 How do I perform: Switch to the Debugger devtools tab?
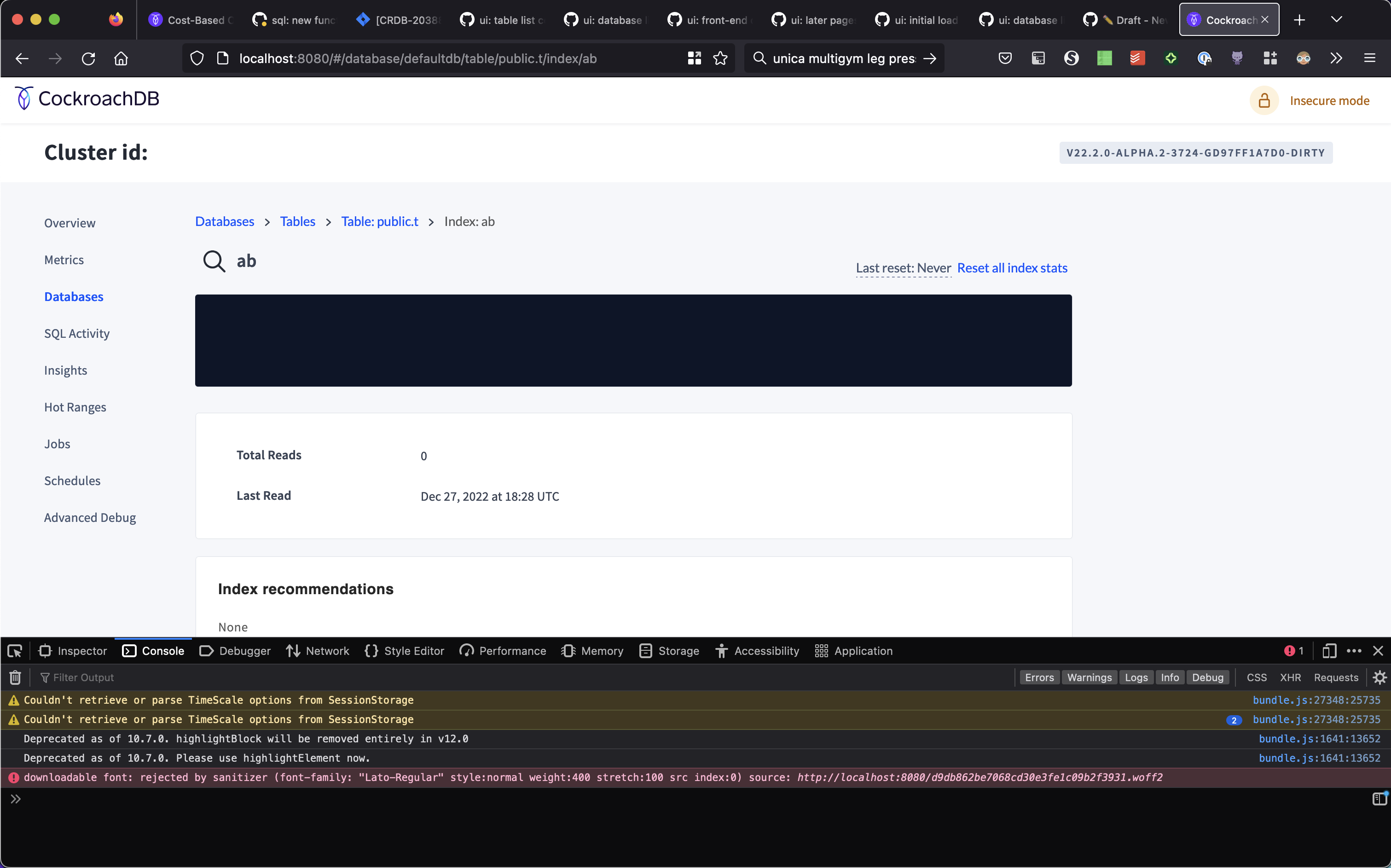[x=235, y=651]
